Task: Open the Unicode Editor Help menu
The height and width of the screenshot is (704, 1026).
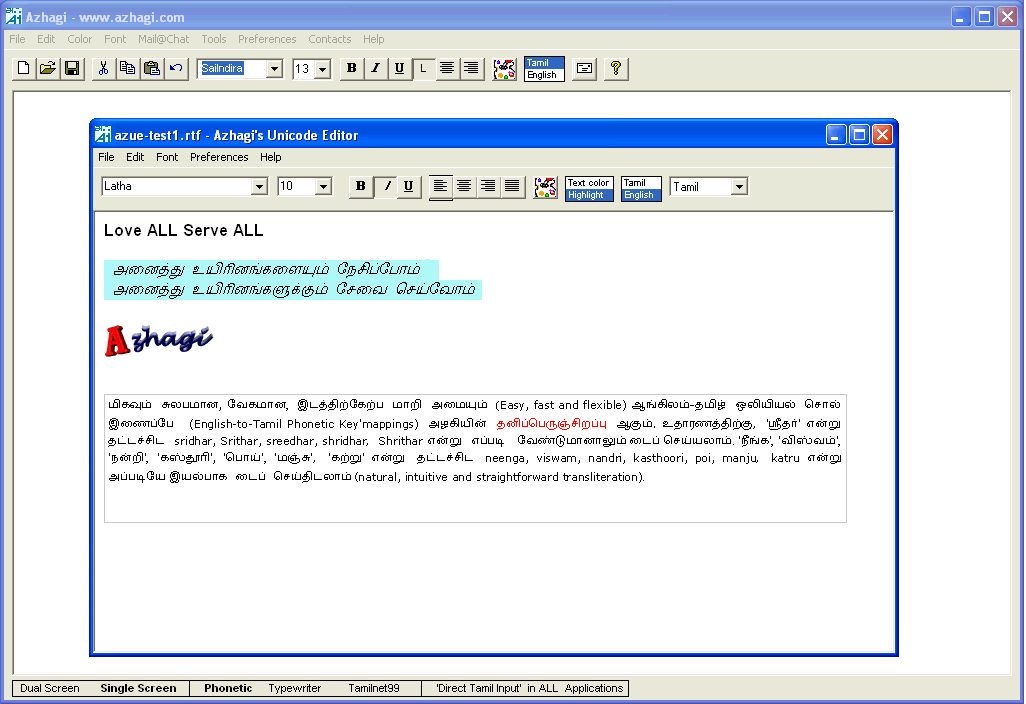Action: click(x=270, y=157)
